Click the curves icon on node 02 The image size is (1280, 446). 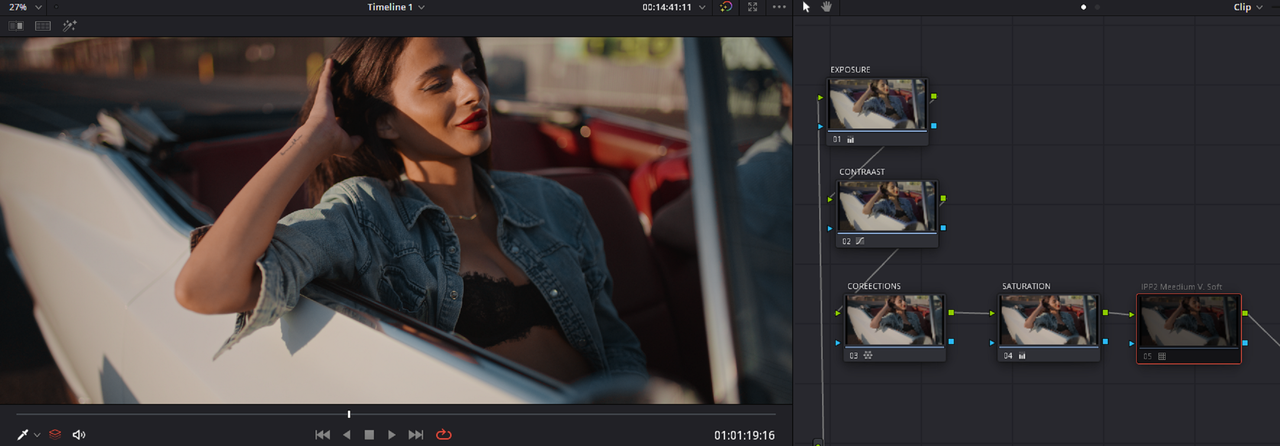point(860,241)
